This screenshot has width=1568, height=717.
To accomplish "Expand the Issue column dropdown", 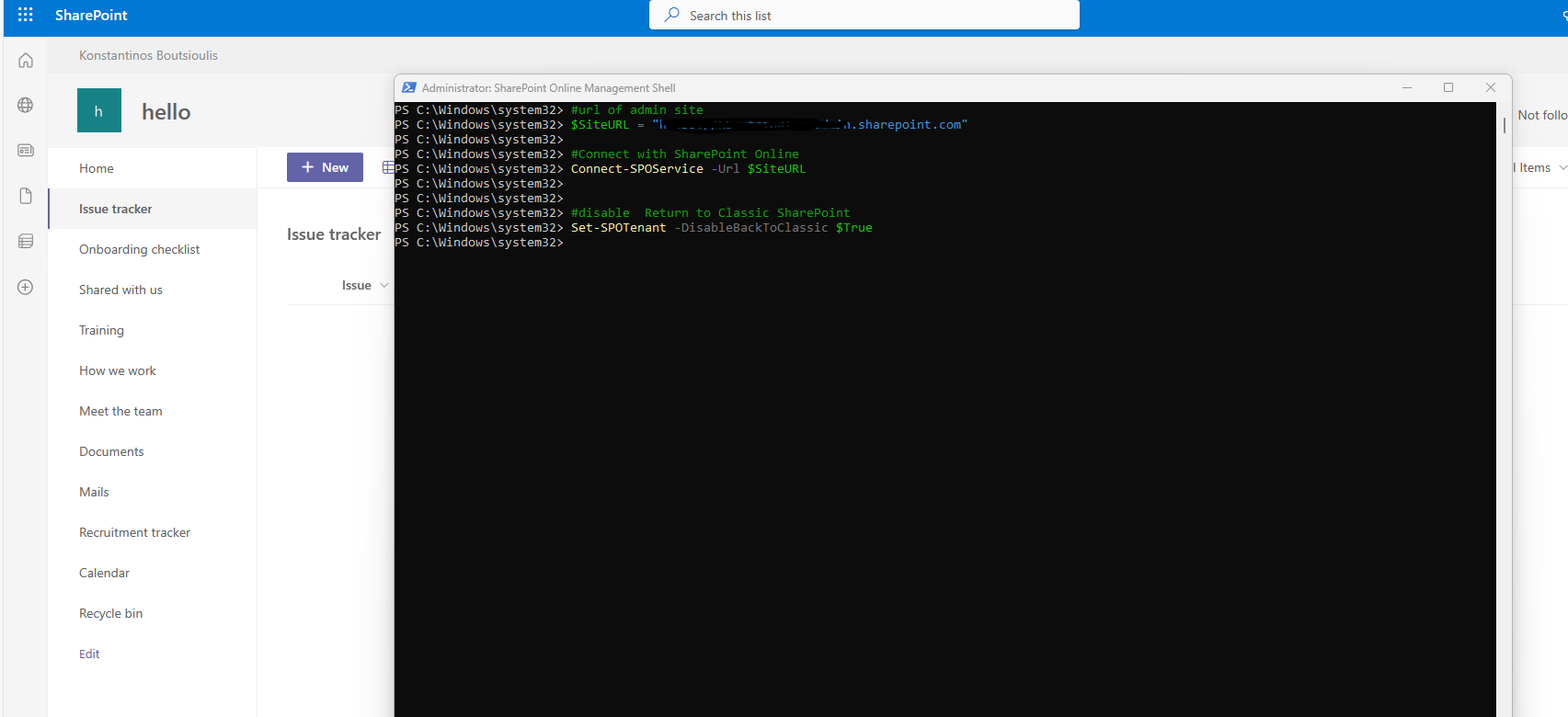I will tap(365, 285).
